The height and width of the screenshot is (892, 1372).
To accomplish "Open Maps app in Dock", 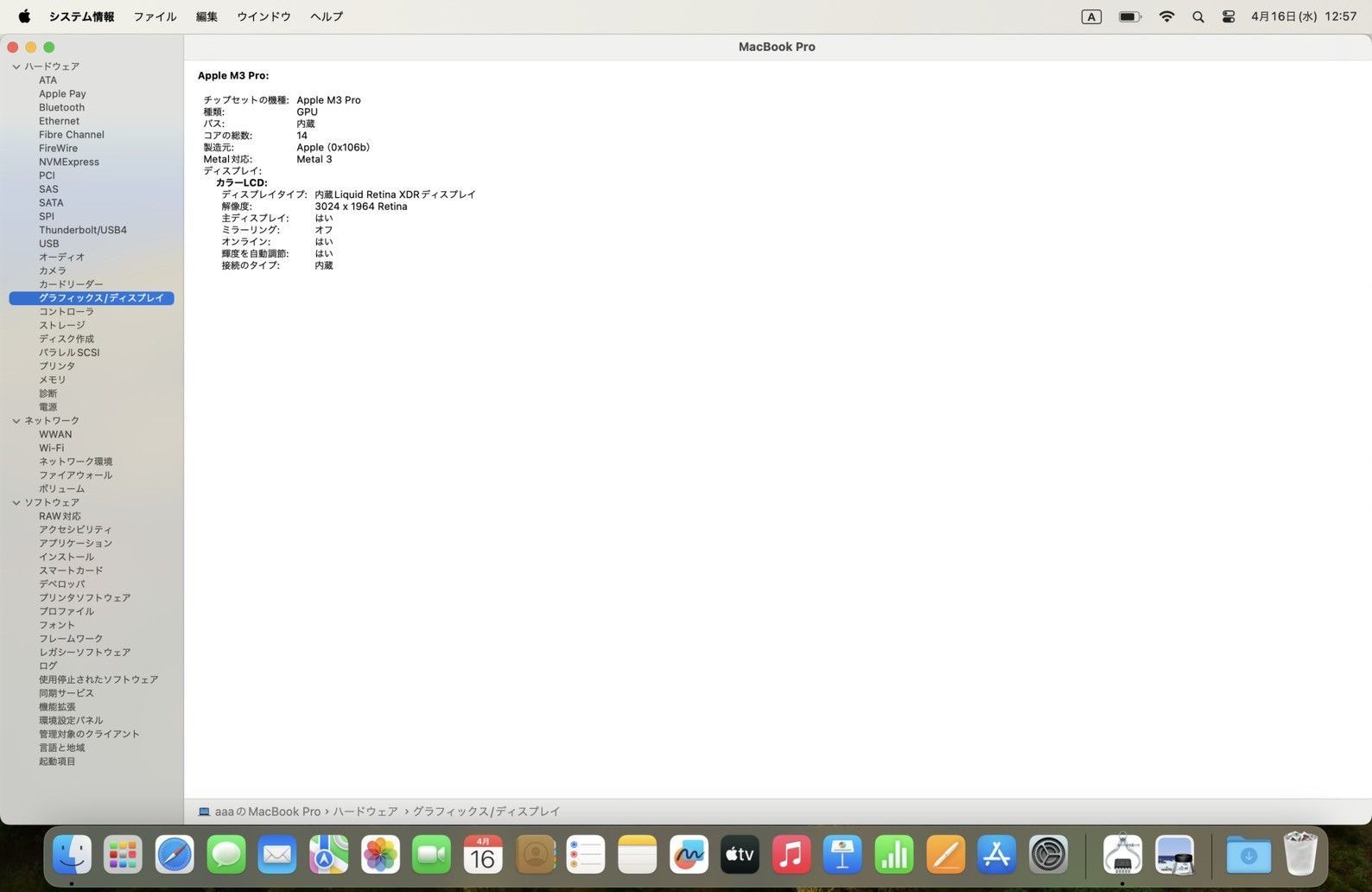I will [329, 855].
